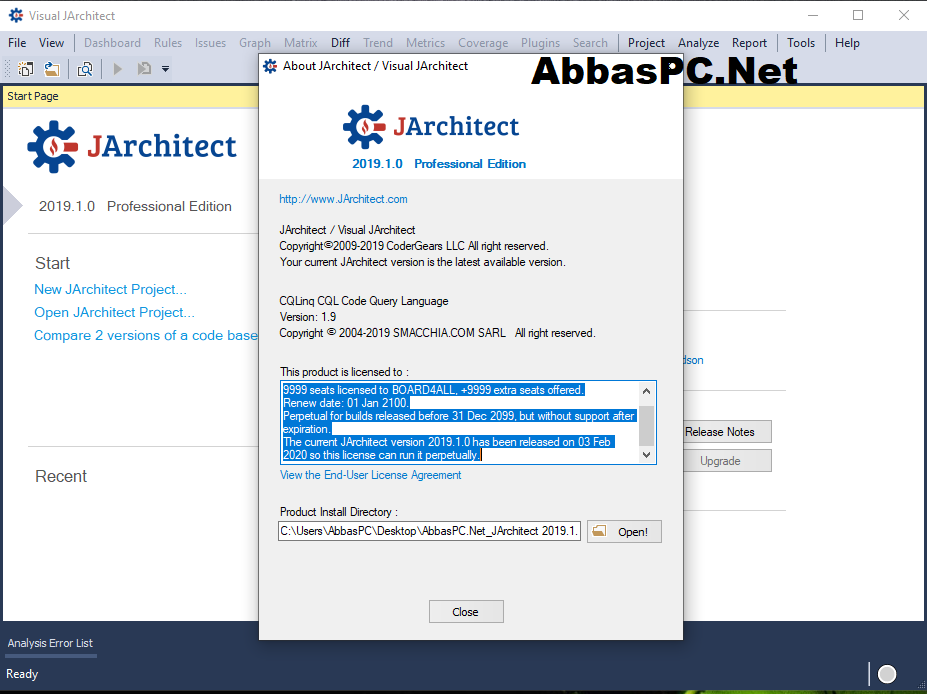Image resolution: width=927 pixels, height=694 pixels.
Task: Maximize the Visual JArchitect window
Action: click(858, 15)
